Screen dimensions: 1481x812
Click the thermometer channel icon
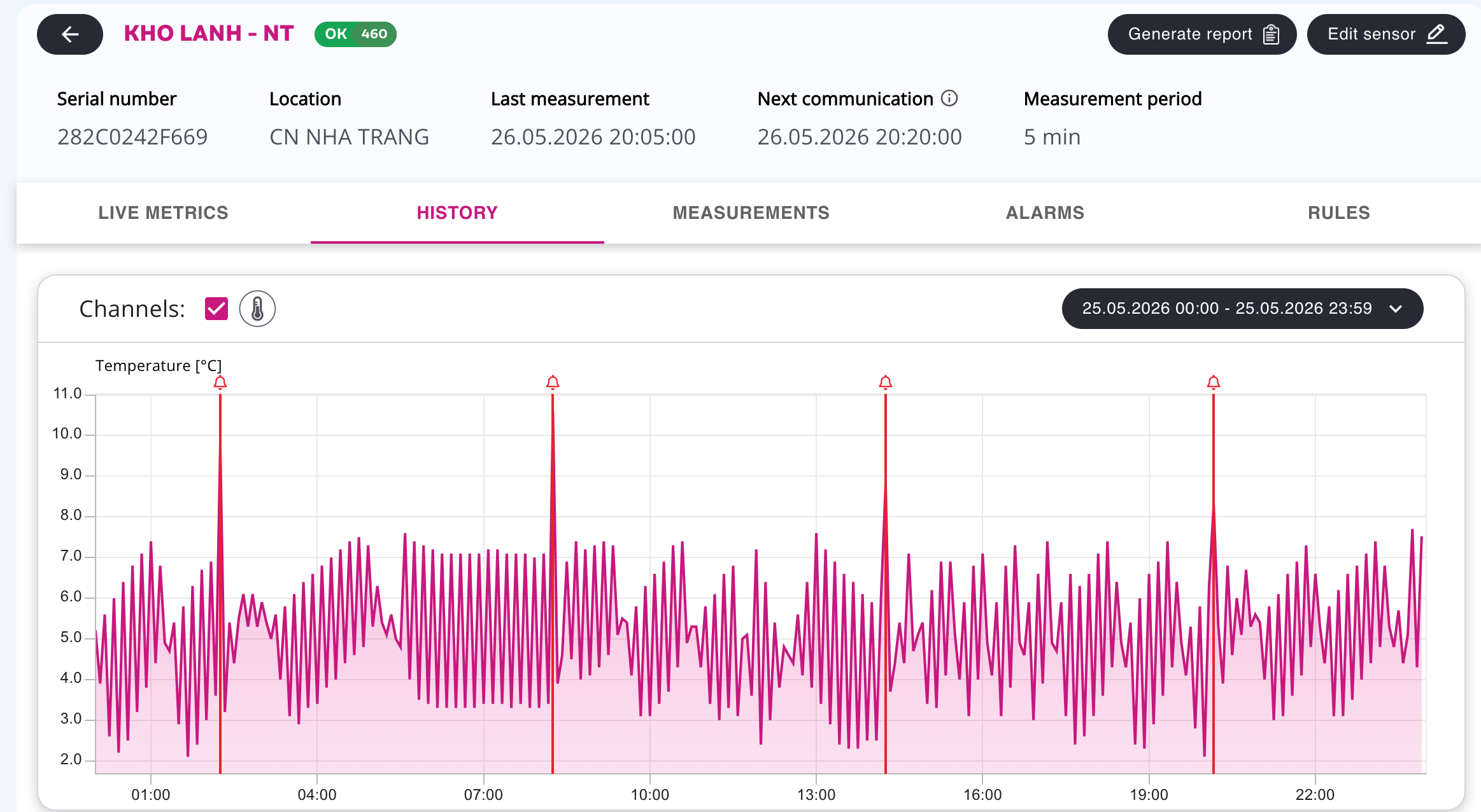point(257,309)
